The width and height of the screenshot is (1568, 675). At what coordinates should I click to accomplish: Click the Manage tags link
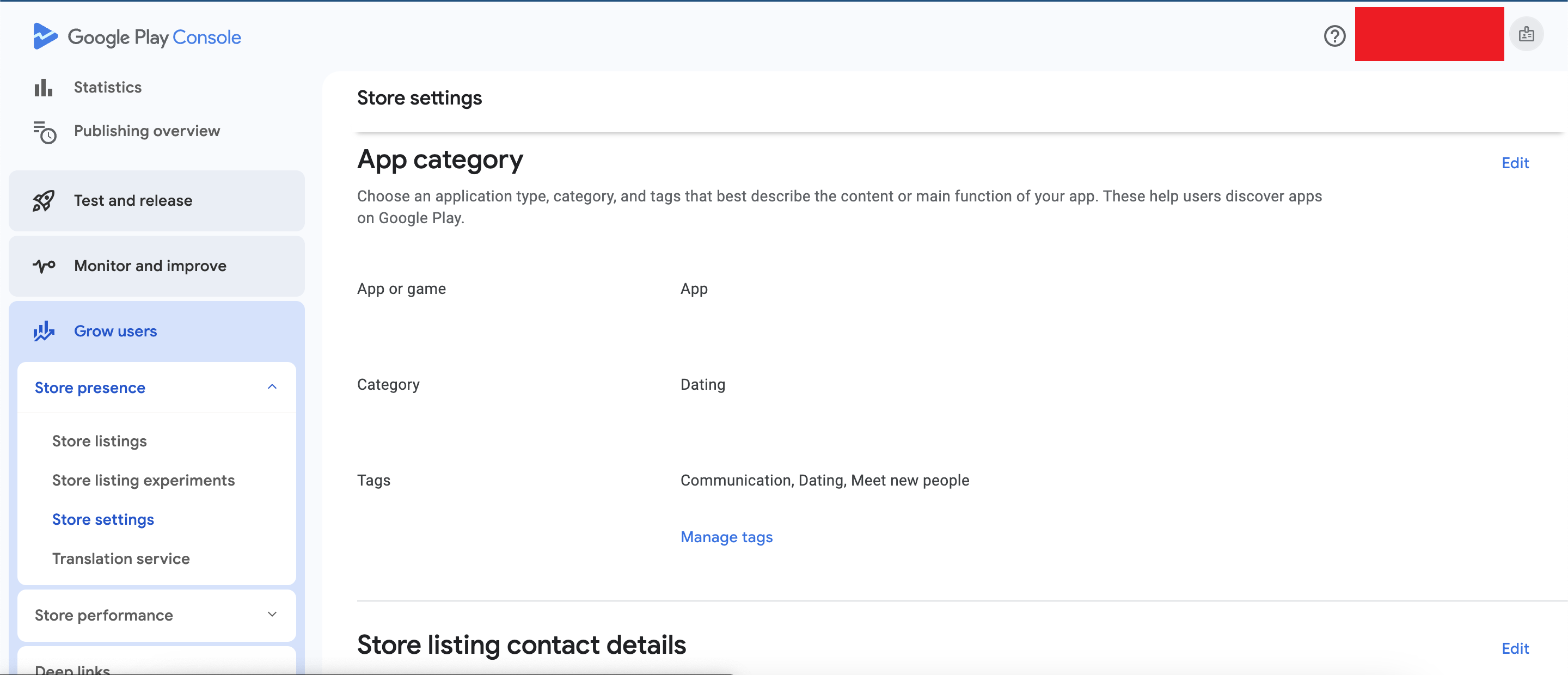[726, 537]
